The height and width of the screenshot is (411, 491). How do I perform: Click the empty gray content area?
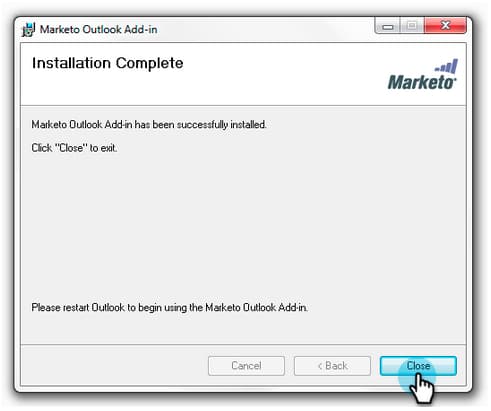tap(243, 227)
